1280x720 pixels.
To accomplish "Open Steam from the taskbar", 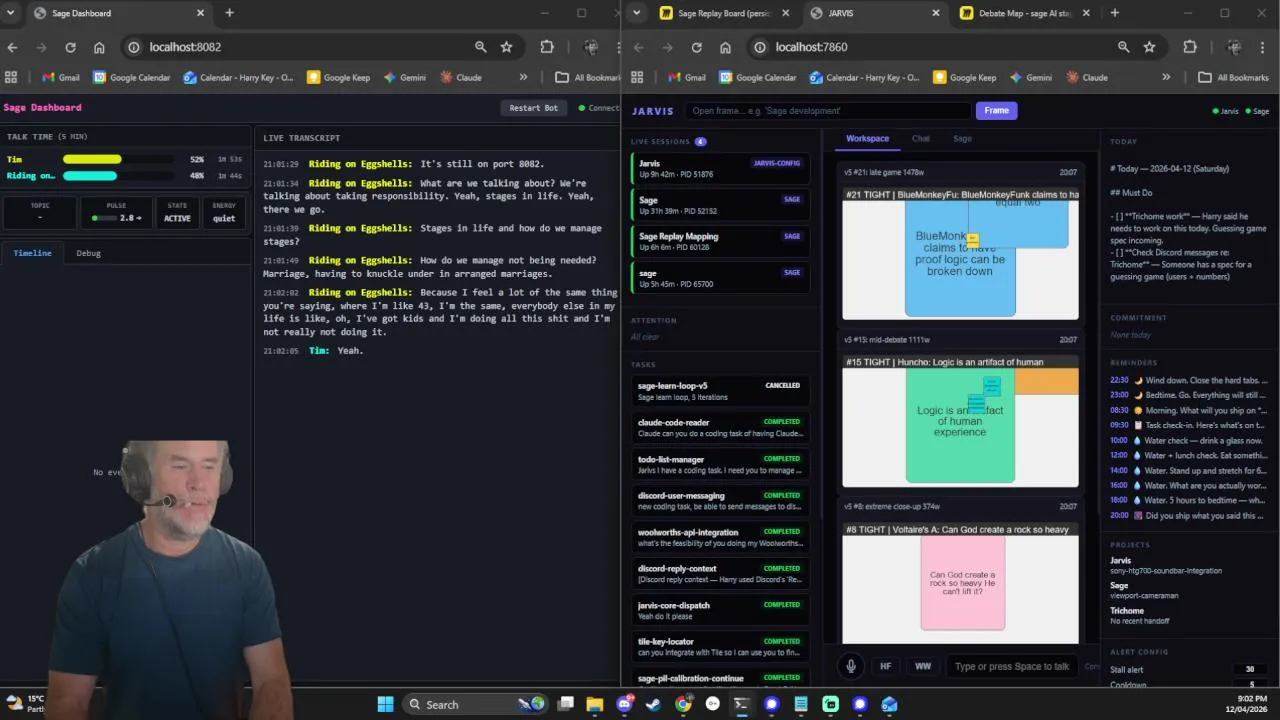I will tap(653, 704).
